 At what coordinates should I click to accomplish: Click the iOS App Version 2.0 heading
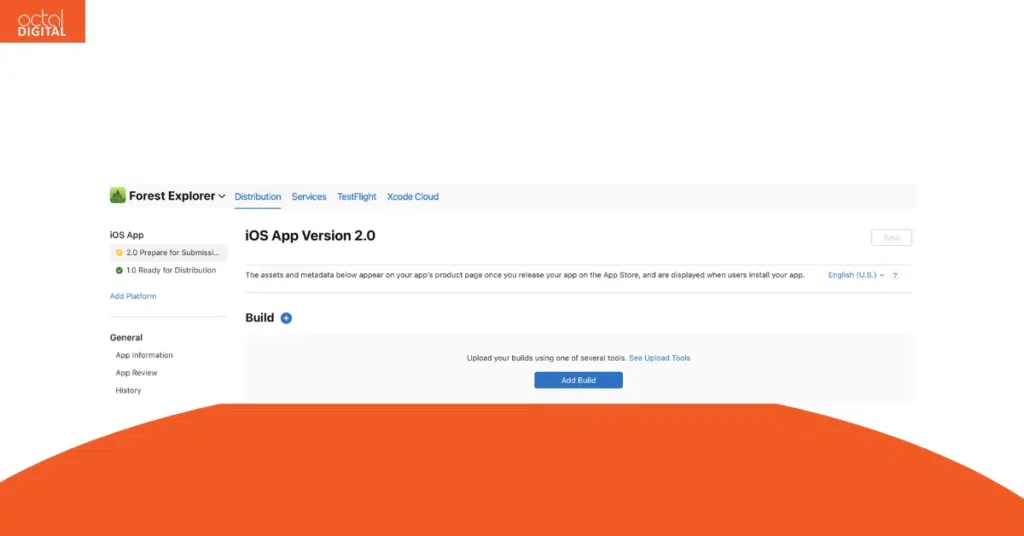pos(310,236)
